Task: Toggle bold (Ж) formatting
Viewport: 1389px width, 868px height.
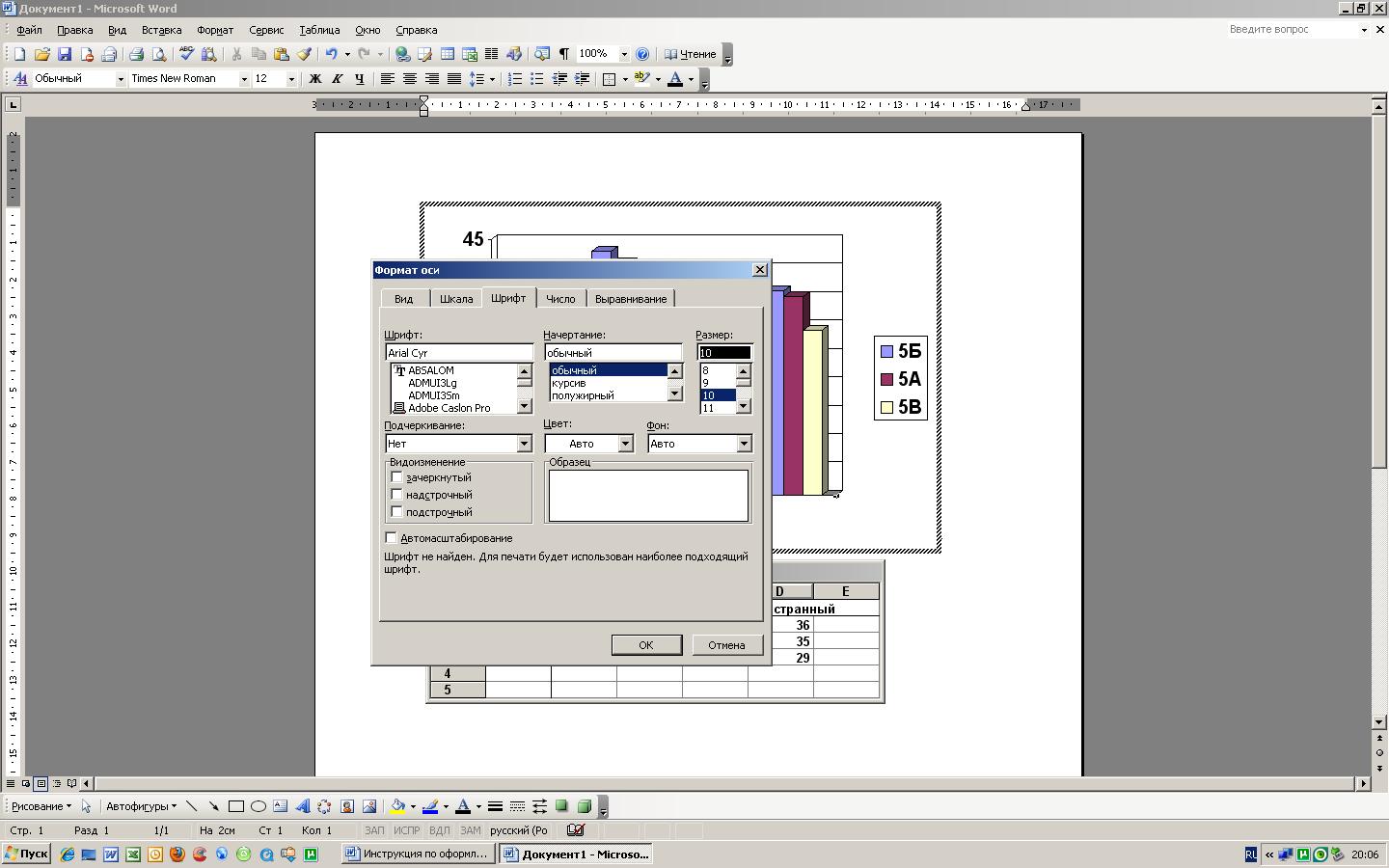Action: 314,79
